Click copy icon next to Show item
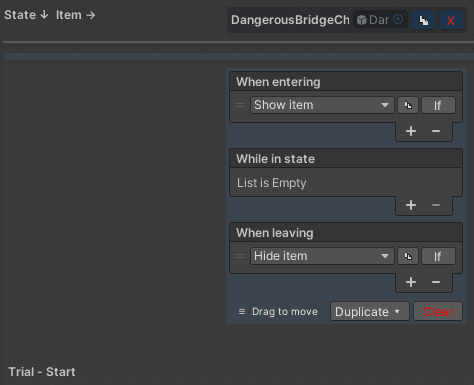Image resolution: width=474 pixels, height=385 pixels. coord(408,105)
